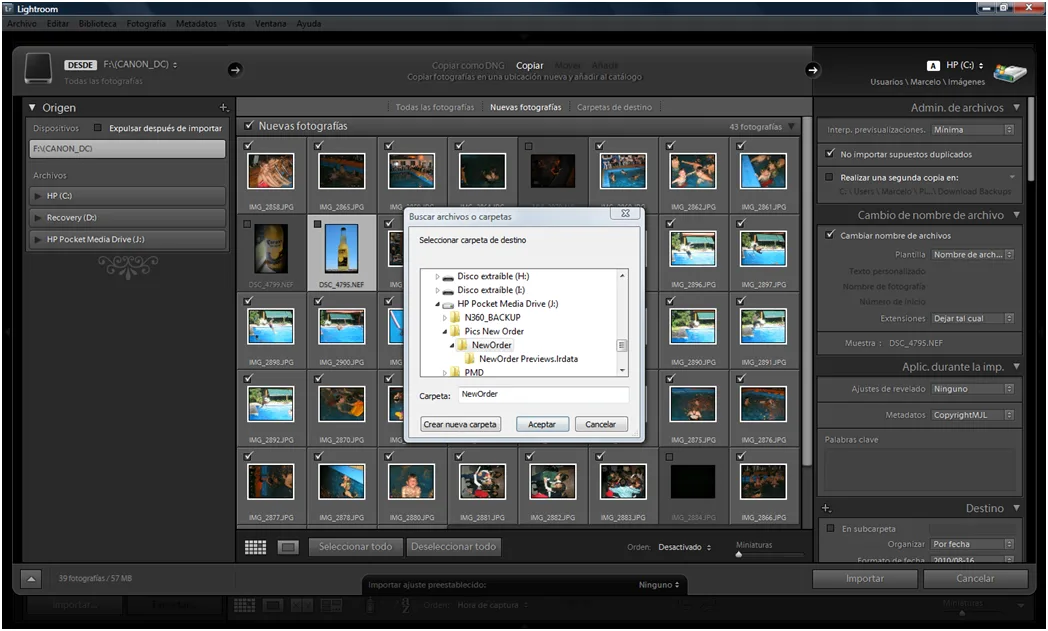Image resolution: width=1048 pixels, height=631 pixels.
Task: Click the plus icon on the Origen panel
Action: (x=225, y=107)
